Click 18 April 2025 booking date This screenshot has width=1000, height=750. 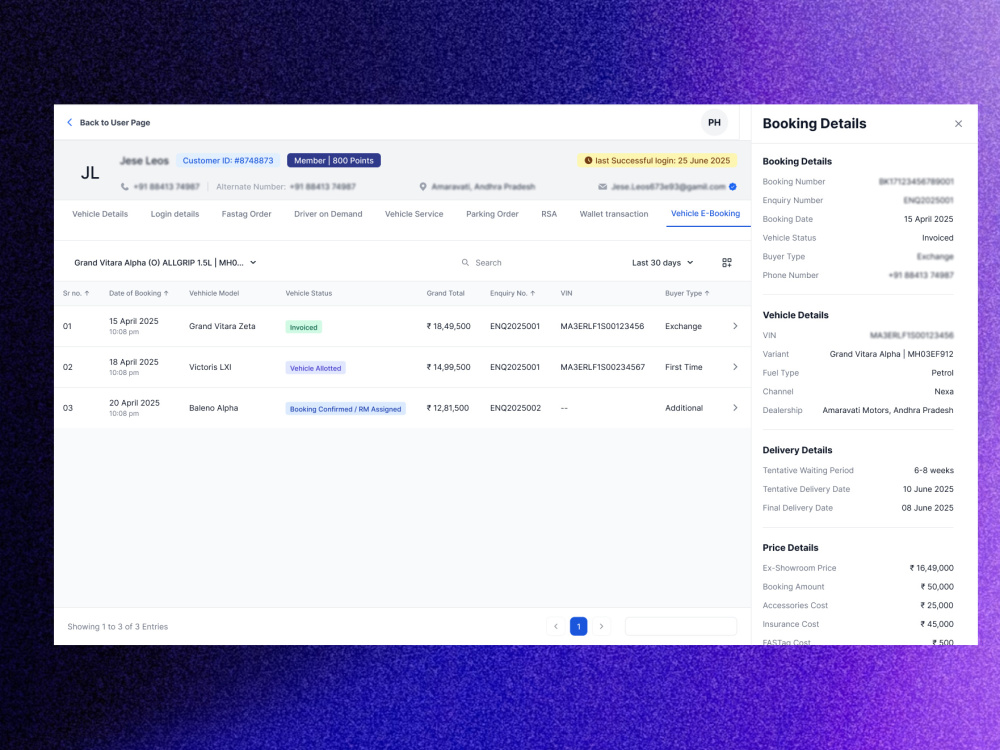pos(134,362)
